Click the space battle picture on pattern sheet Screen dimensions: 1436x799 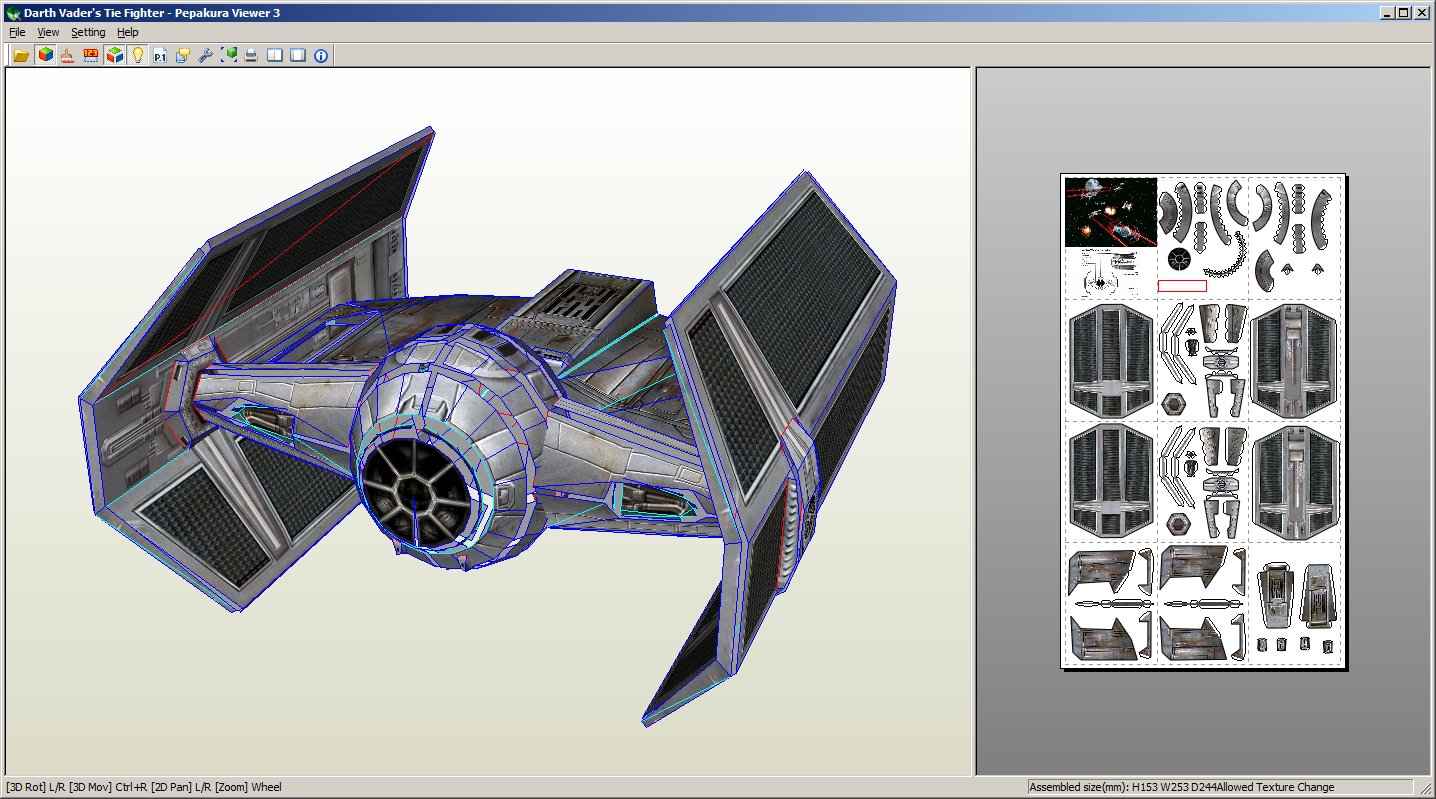[1110, 212]
